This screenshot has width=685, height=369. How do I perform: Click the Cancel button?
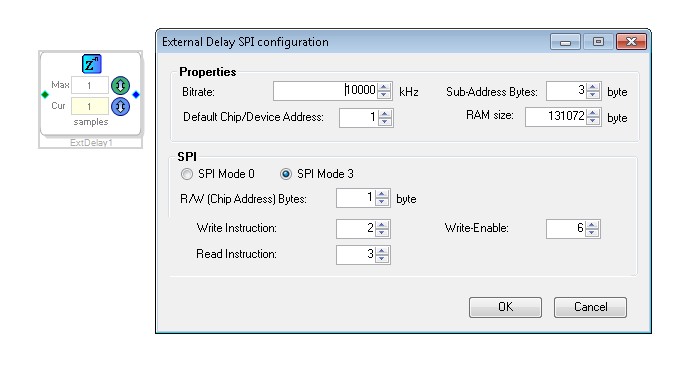click(x=590, y=307)
